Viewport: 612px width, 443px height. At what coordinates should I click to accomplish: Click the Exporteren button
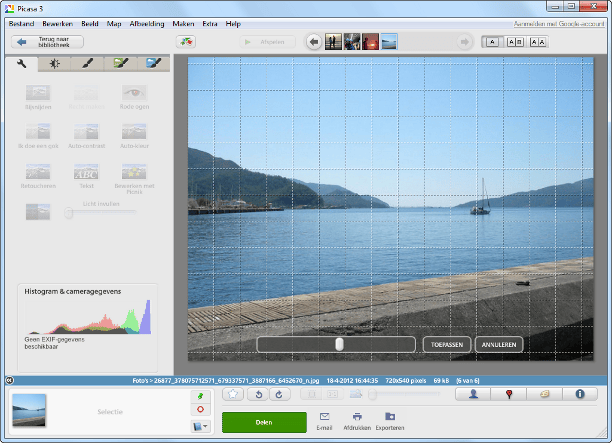coord(390,422)
